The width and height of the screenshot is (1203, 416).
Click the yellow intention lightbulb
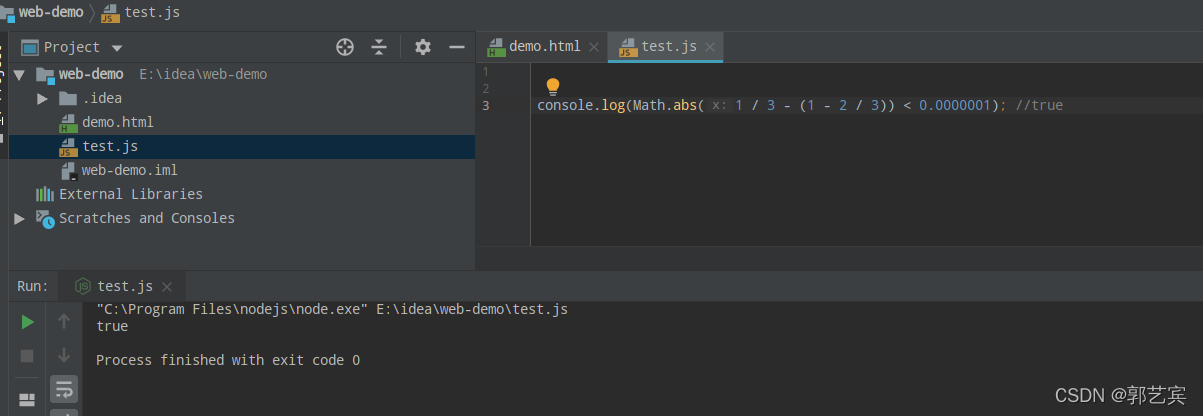point(552,87)
